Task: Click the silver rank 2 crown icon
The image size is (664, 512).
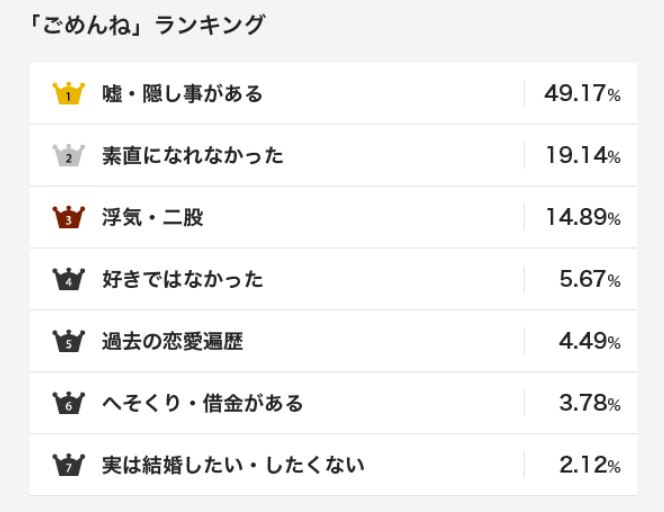Action: (x=68, y=156)
